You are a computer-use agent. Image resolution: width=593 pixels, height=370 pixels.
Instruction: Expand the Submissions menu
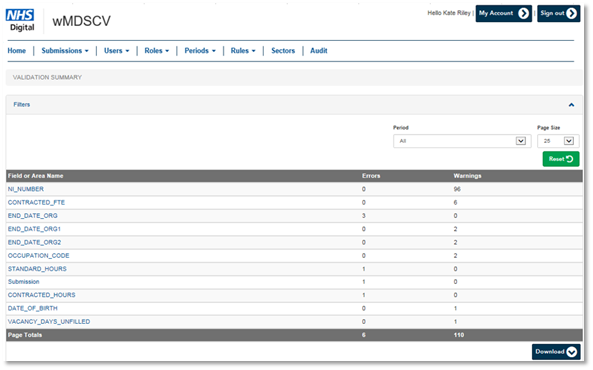(65, 51)
